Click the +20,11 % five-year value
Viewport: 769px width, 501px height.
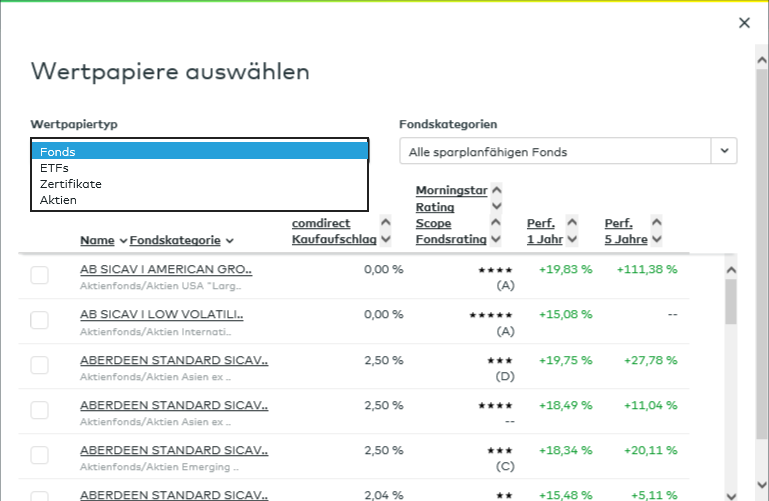coord(650,450)
